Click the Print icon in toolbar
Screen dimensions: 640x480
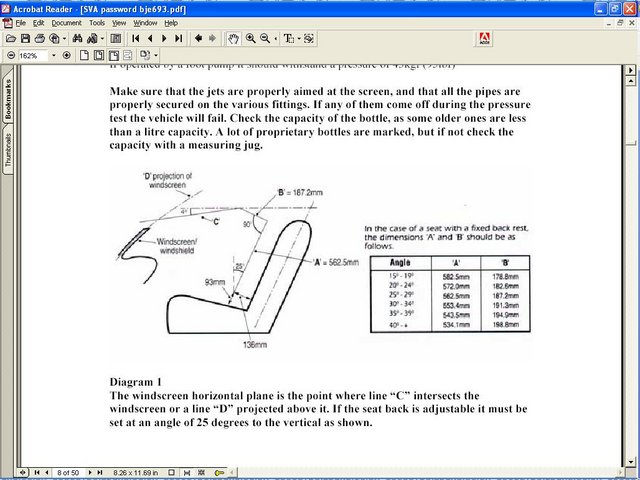pyautogui.click(x=43, y=38)
